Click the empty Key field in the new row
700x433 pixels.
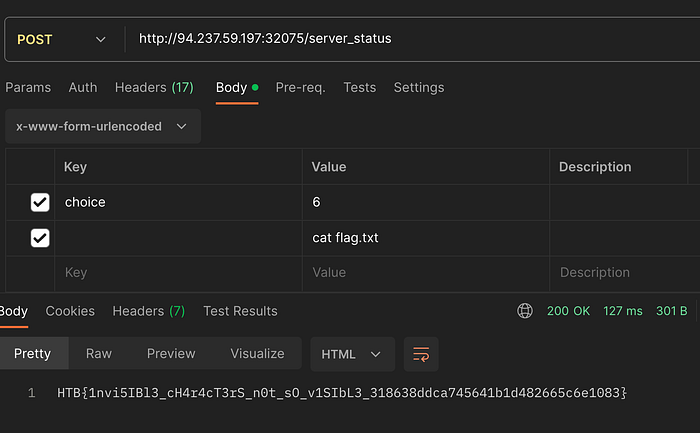click(x=179, y=273)
